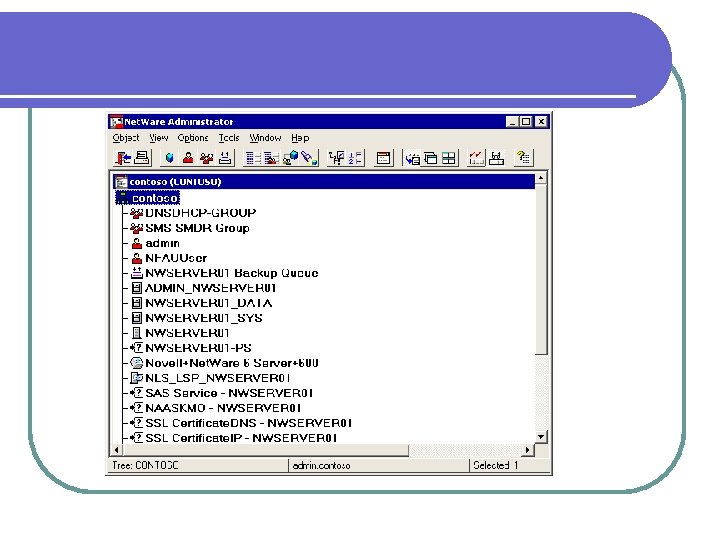
Task: Click the help question mark toolbar icon
Action: pos(523,158)
